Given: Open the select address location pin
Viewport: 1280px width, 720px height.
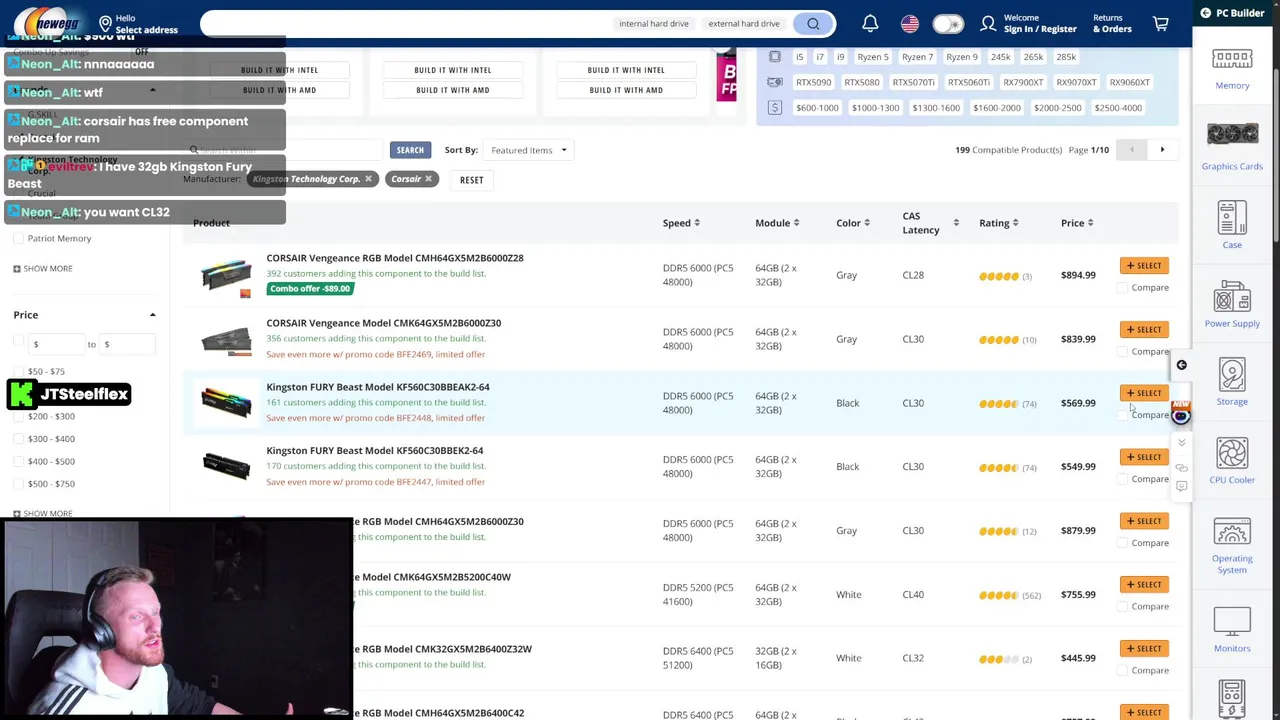Looking at the screenshot, I should click(105, 24).
